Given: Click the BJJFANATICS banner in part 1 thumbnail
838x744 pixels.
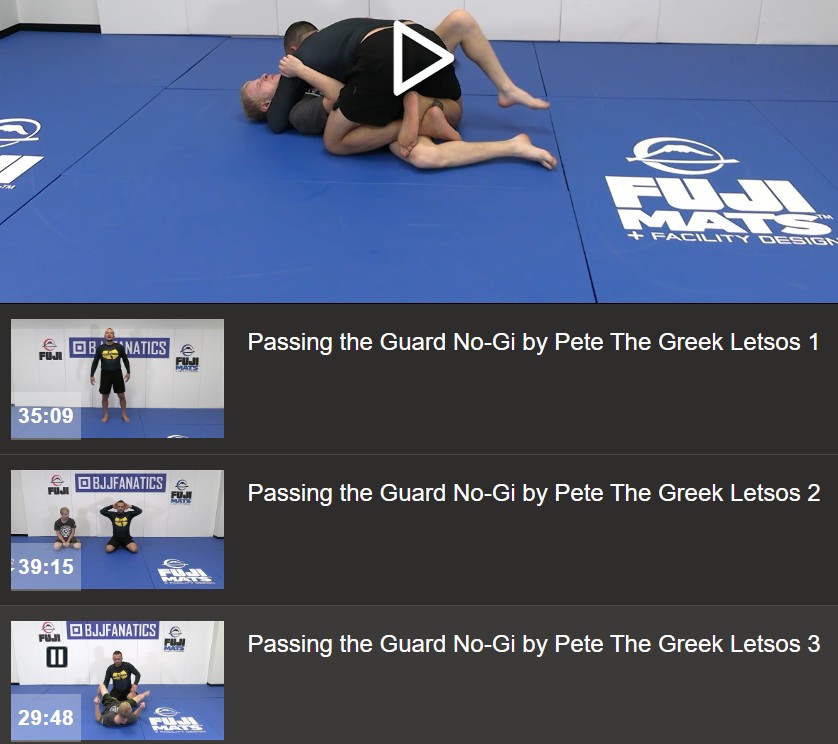Looking at the screenshot, I should click(120, 348).
